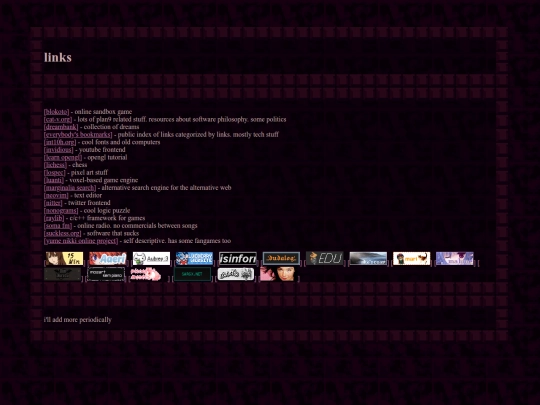This screenshot has height=405, width=540.
Task: Click 'collection of dreams' description
Action: pos(112,127)
